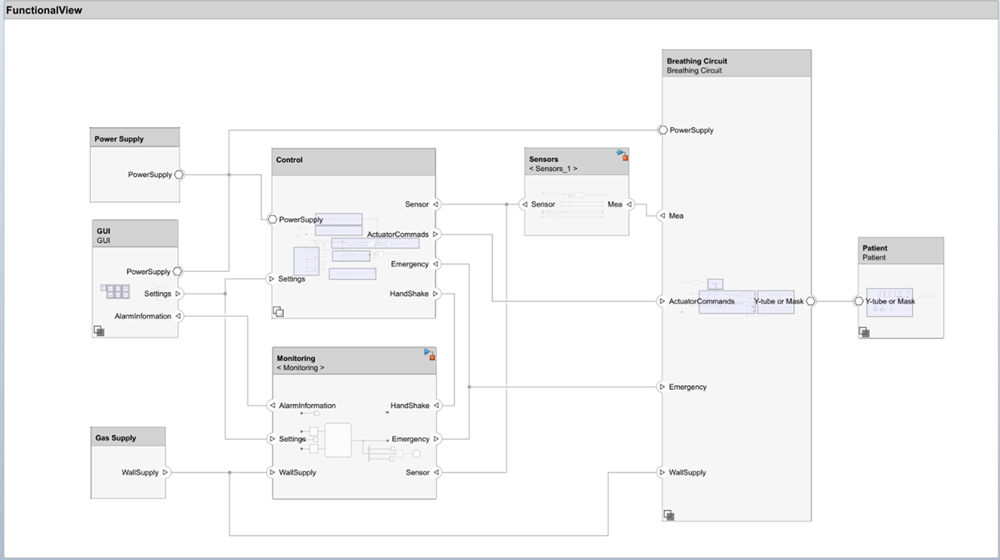This screenshot has width=1000, height=560.
Task: Open the Patient component's sub-architecture icon
Action: pos(865,332)
